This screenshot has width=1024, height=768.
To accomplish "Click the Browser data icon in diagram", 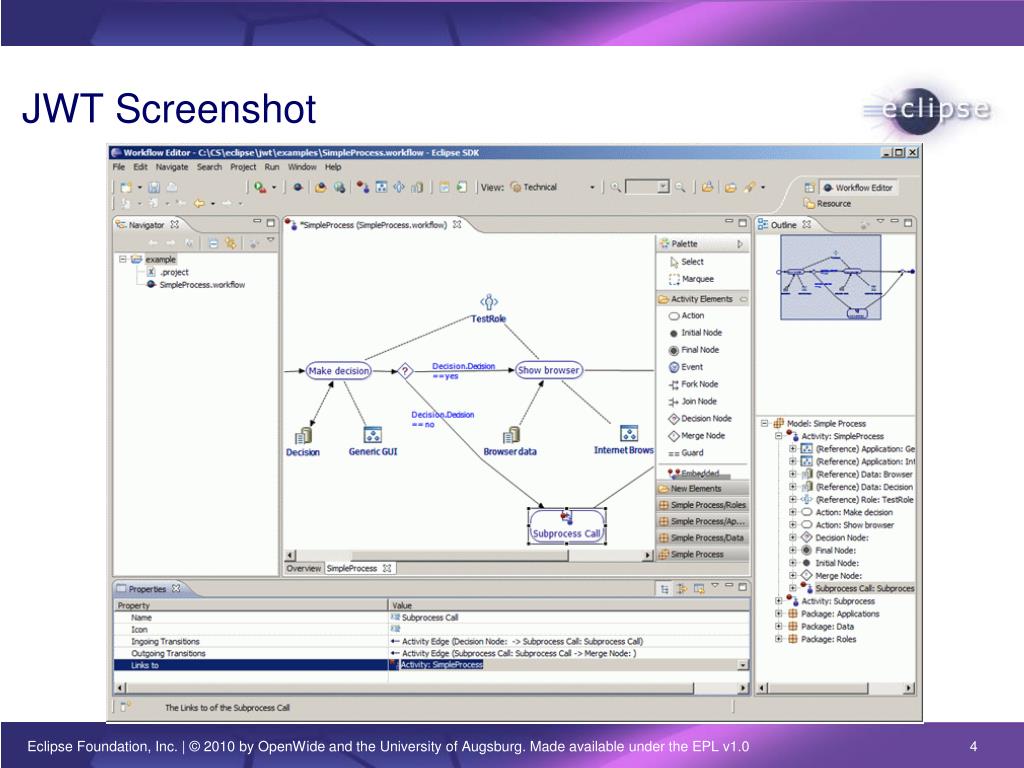I will tap(511, 435).
